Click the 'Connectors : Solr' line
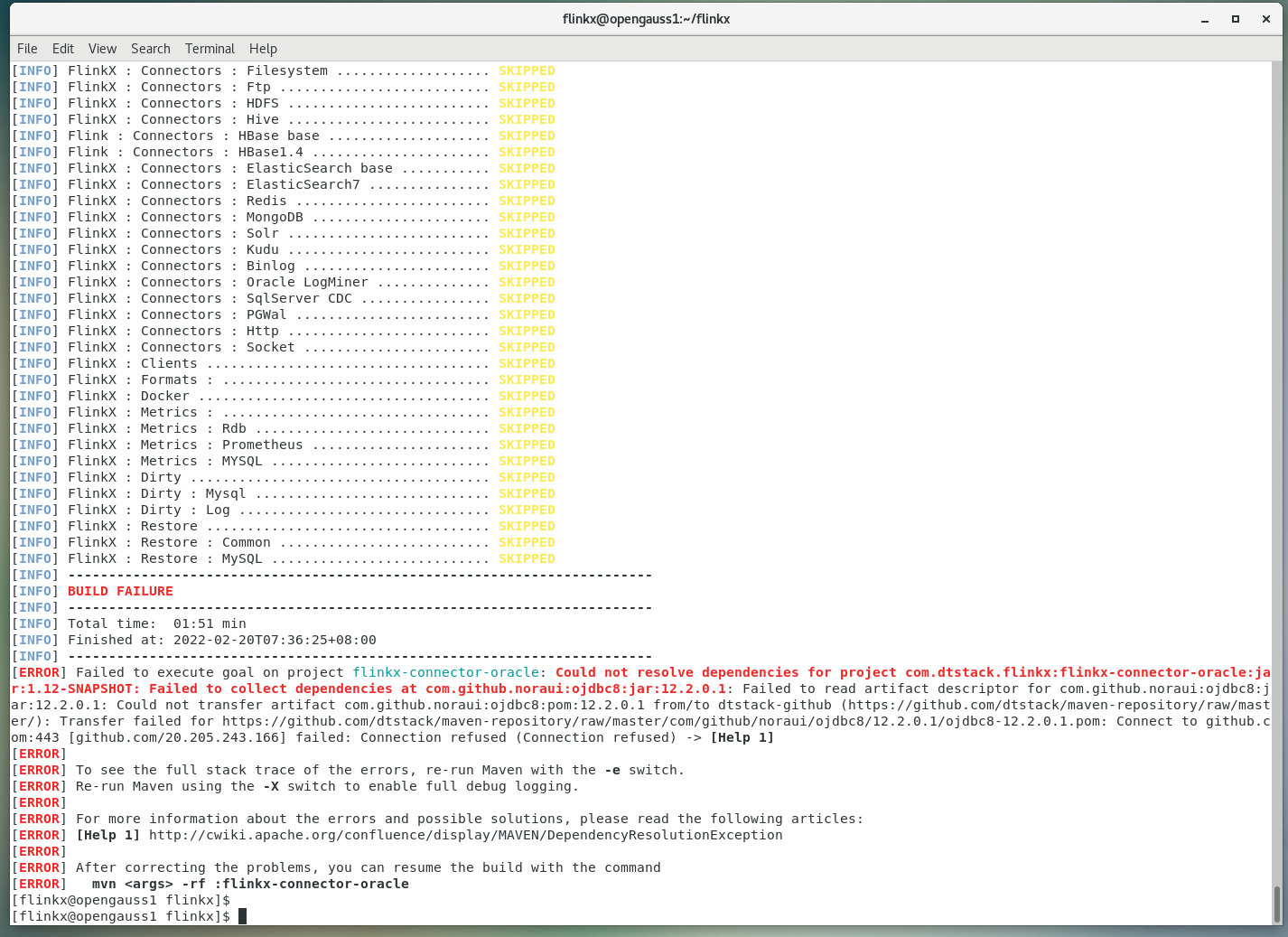1288x937 pixels. point(284,233)
